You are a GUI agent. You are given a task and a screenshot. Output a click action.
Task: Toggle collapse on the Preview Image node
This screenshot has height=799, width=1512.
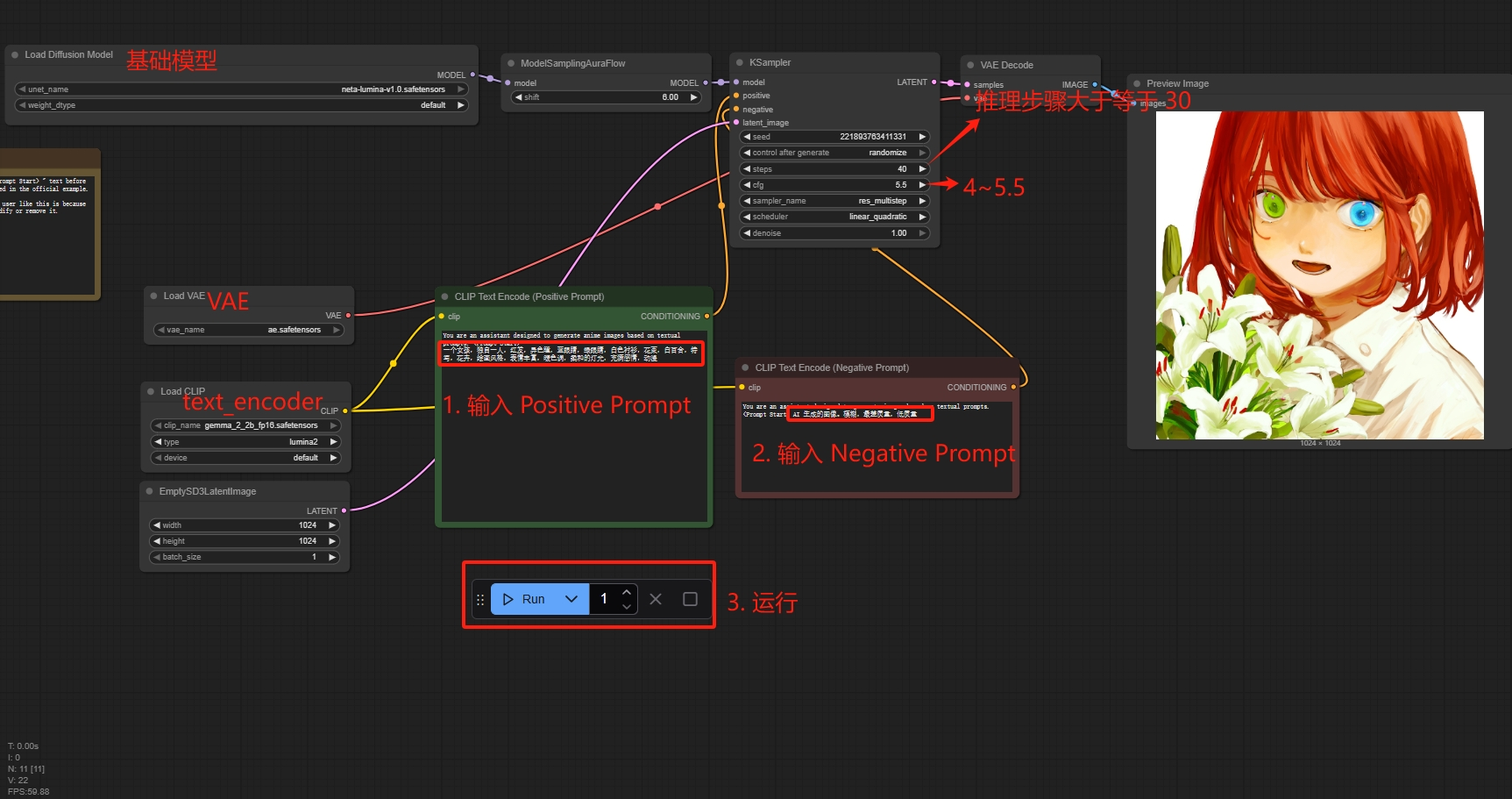(1137, 84)
